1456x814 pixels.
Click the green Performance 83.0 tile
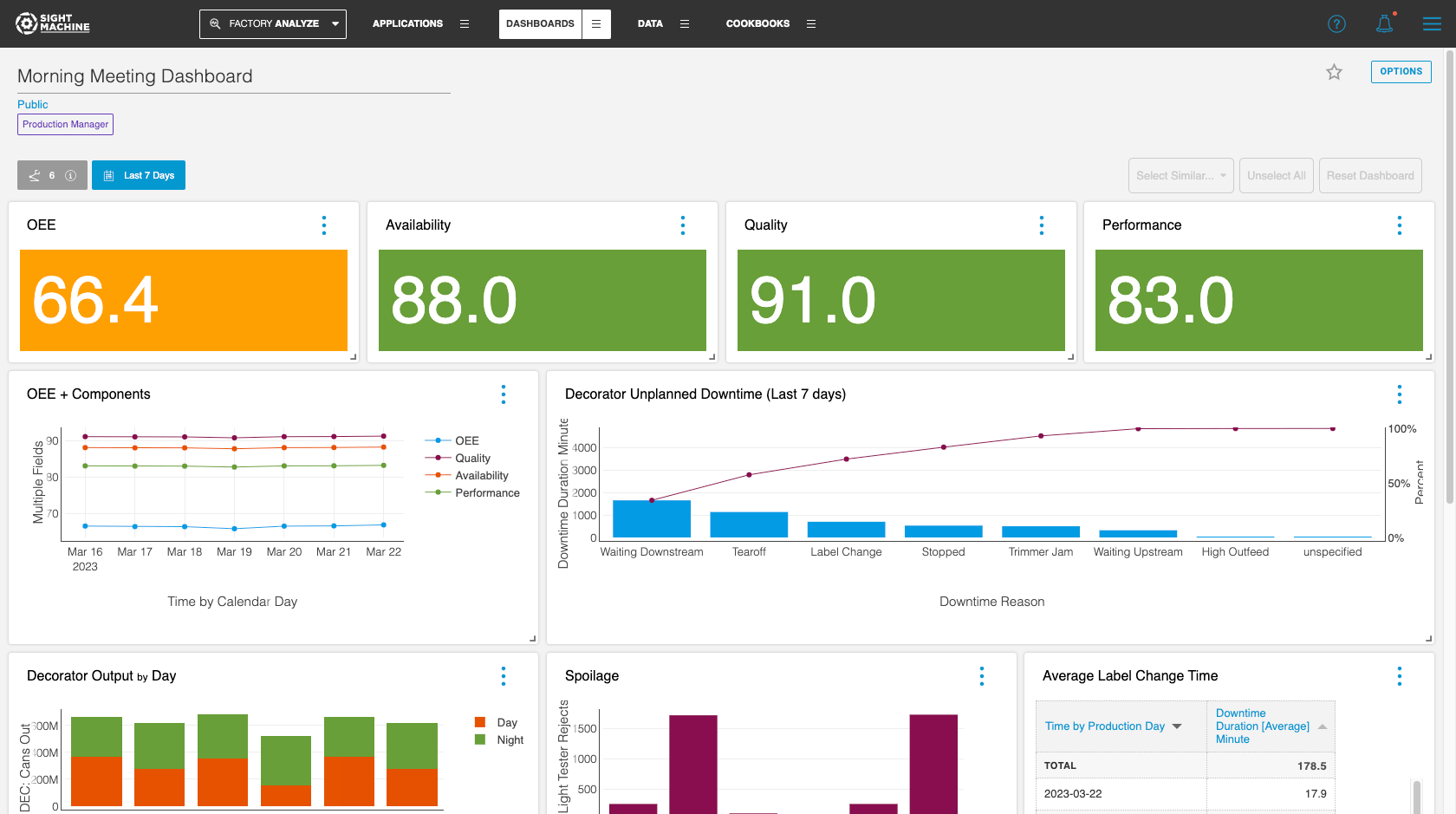pyautogui.click(x=1258, y=301)
